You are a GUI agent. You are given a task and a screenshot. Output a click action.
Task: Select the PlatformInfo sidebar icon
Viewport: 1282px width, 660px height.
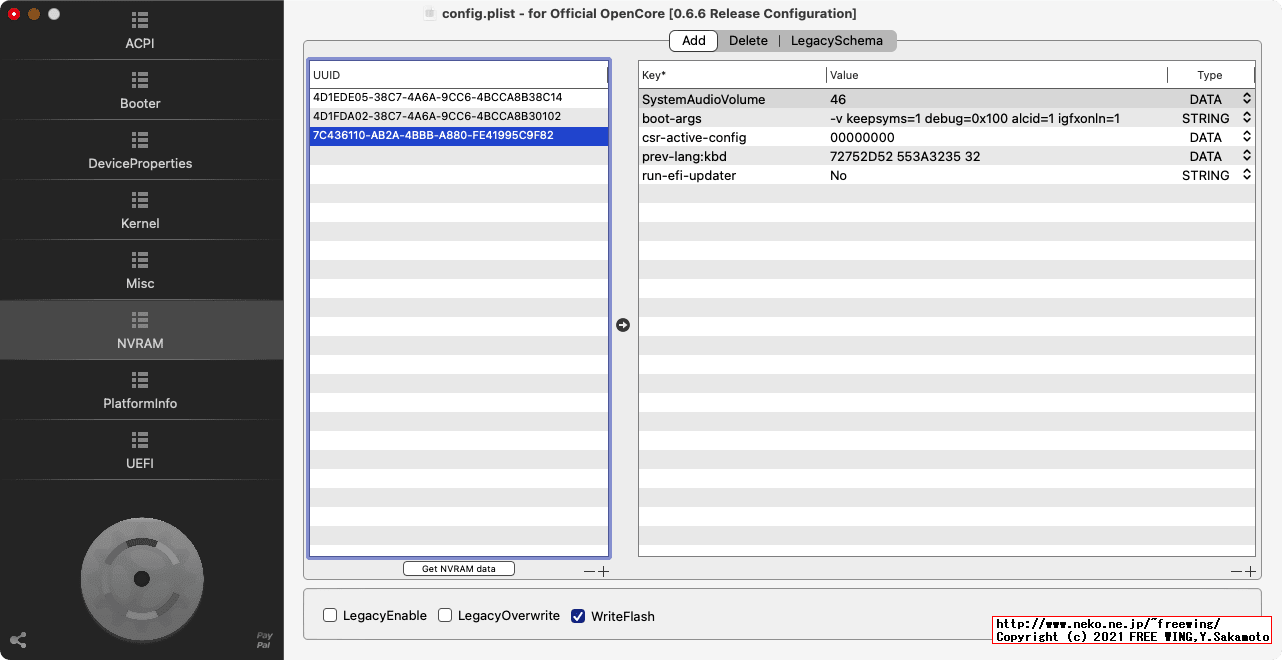click(140, 380)
